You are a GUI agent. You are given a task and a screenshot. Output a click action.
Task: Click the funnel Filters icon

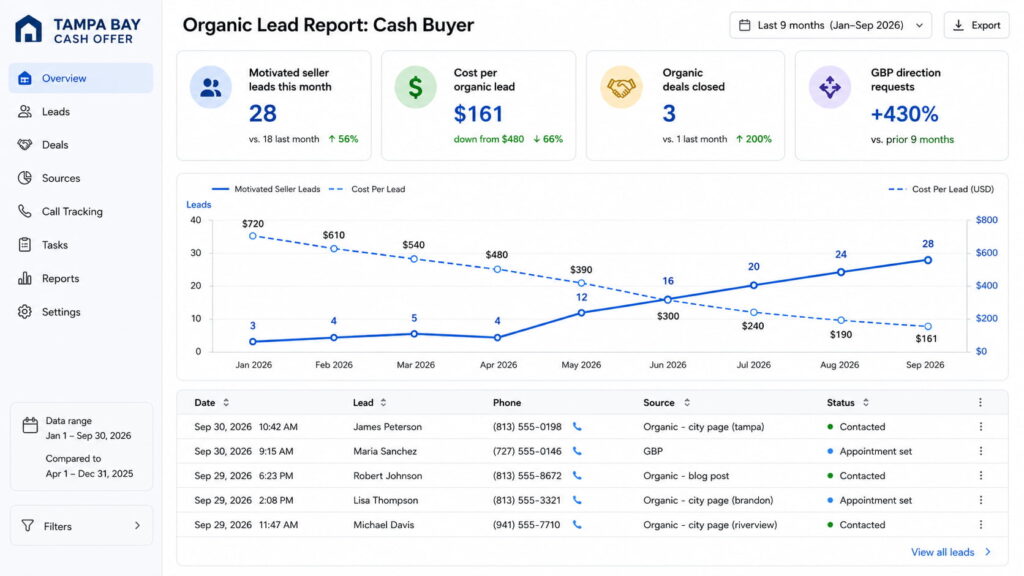(x=27, y=526)
